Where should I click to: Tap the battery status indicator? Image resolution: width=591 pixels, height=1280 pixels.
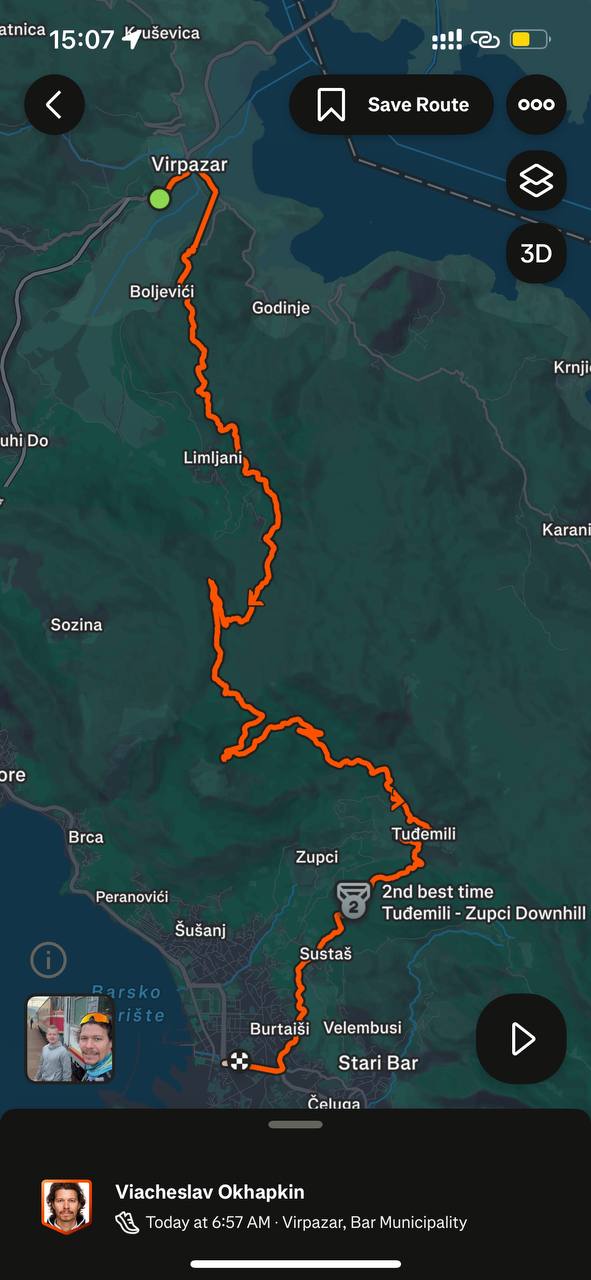tap(529, 40)
